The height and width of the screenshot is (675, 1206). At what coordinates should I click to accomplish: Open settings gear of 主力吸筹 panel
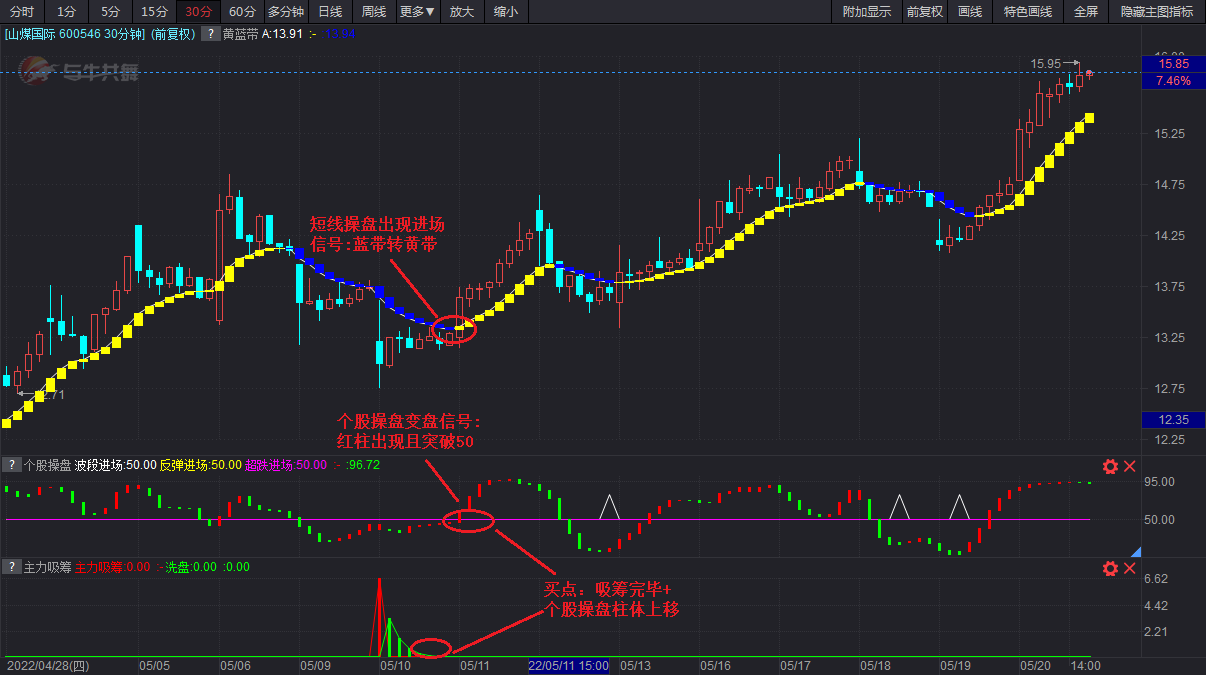tap(1110, 568)
